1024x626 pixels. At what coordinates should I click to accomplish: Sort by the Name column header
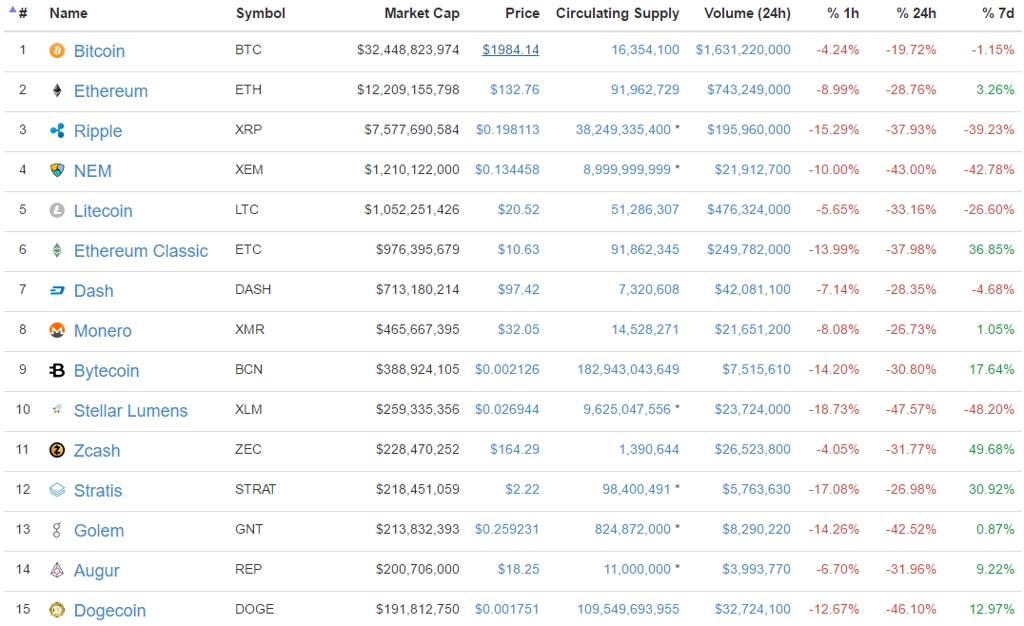coord(68,13)
